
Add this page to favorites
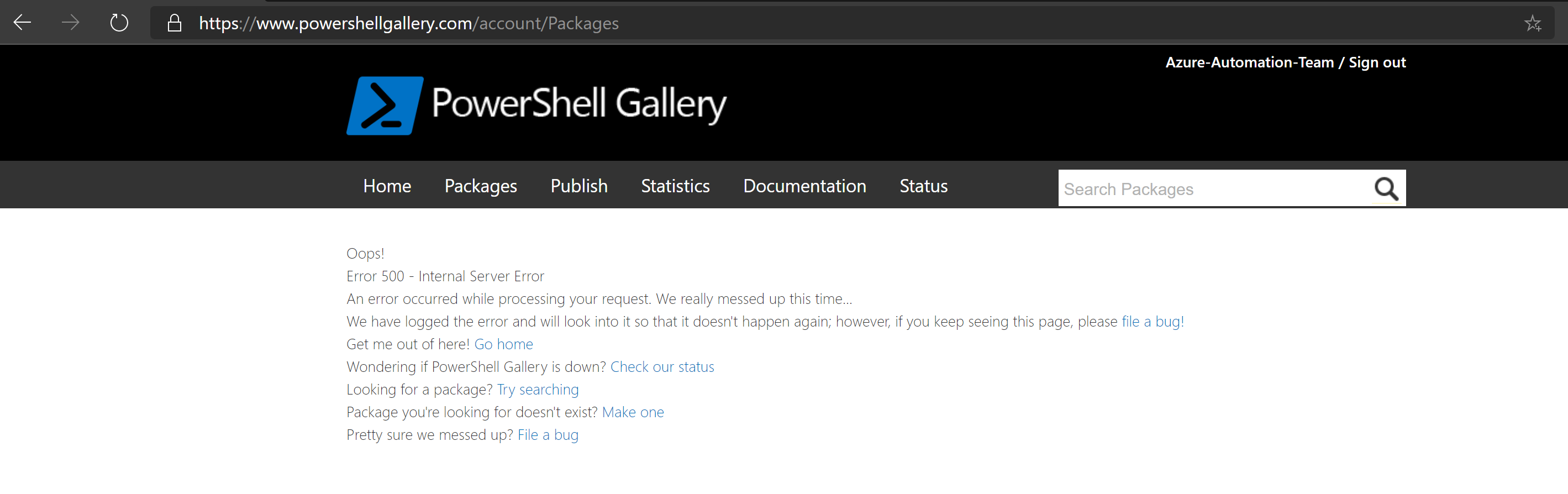click(x=1533, y=23)
